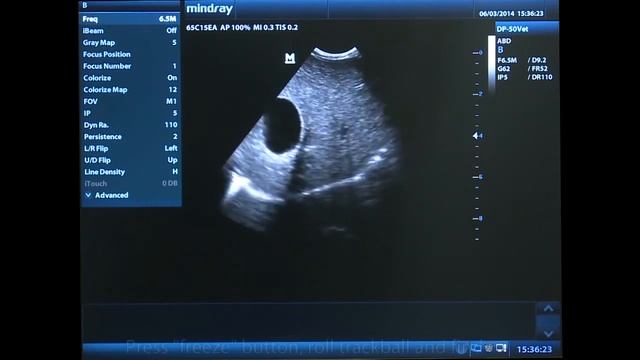
Task: Click the scrollbar thumb between chevrons
Action: coord(548,321)
